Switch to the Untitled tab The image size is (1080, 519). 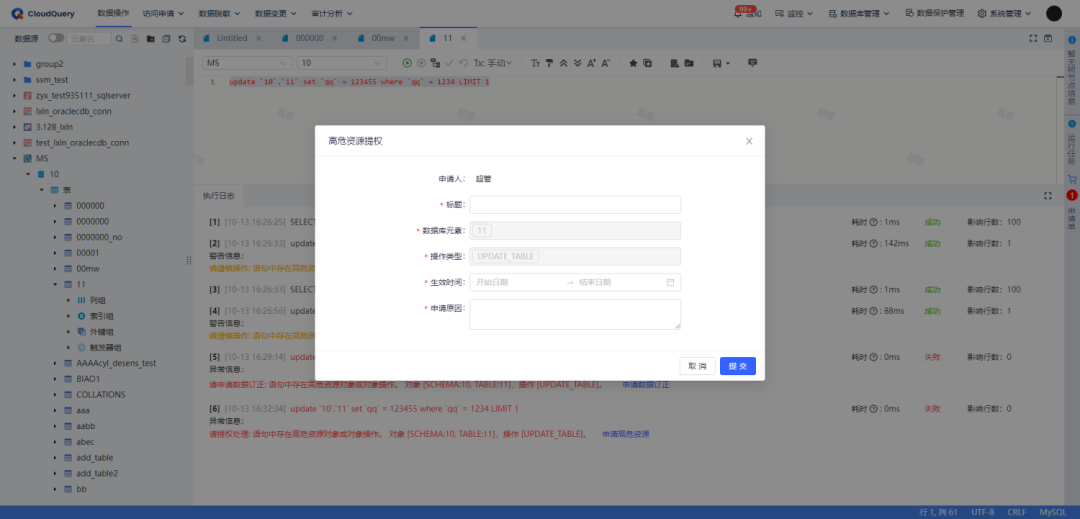click(232, 39)
